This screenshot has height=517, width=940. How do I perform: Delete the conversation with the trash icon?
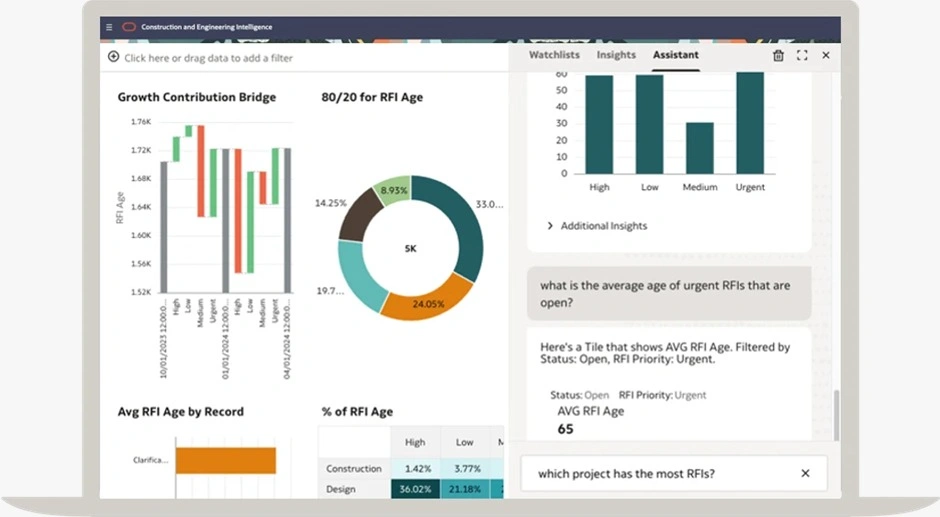(x=779, y=56)
